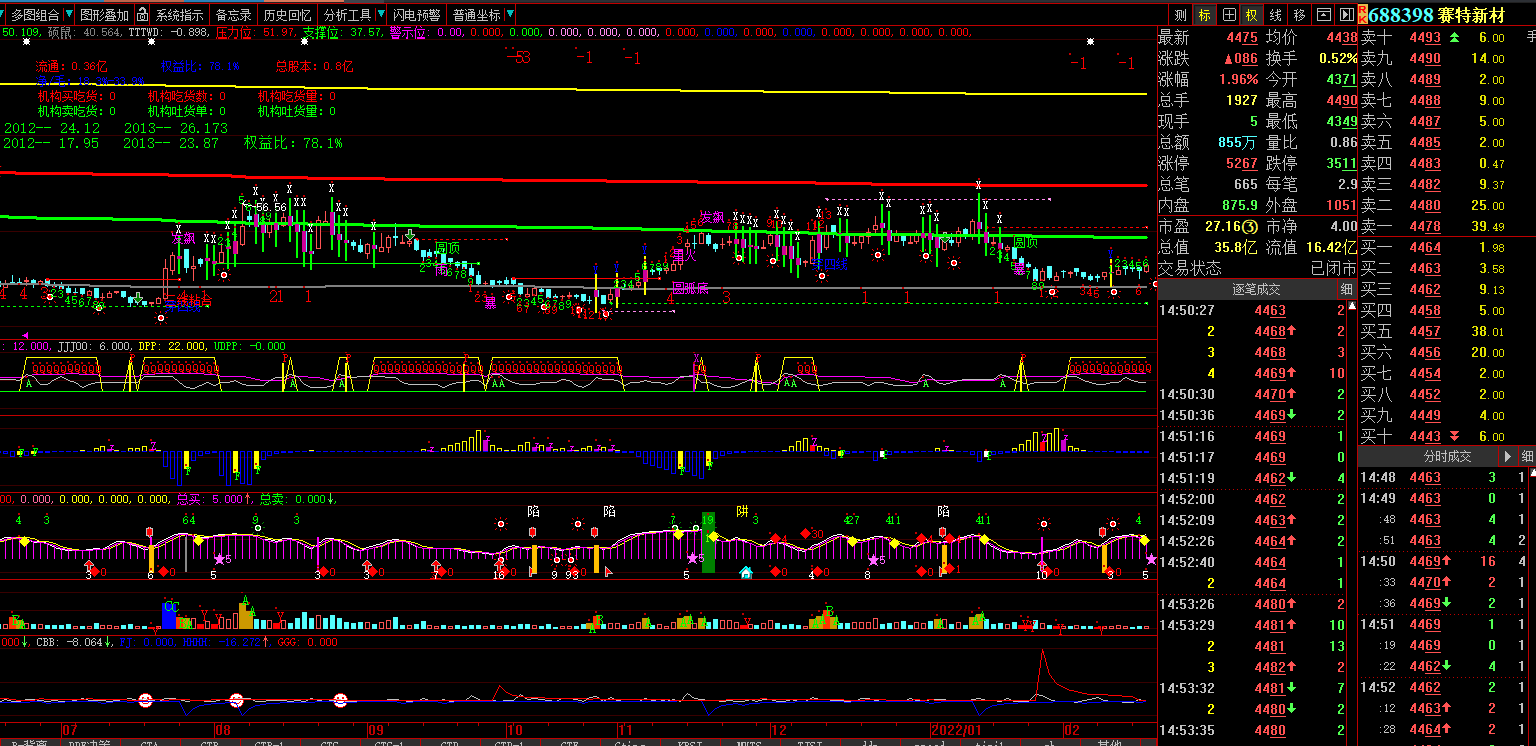Click the 2022/01 marker on the timeline
The width and height of the screenshot is (1536, 746).
[x=956, y=730]
